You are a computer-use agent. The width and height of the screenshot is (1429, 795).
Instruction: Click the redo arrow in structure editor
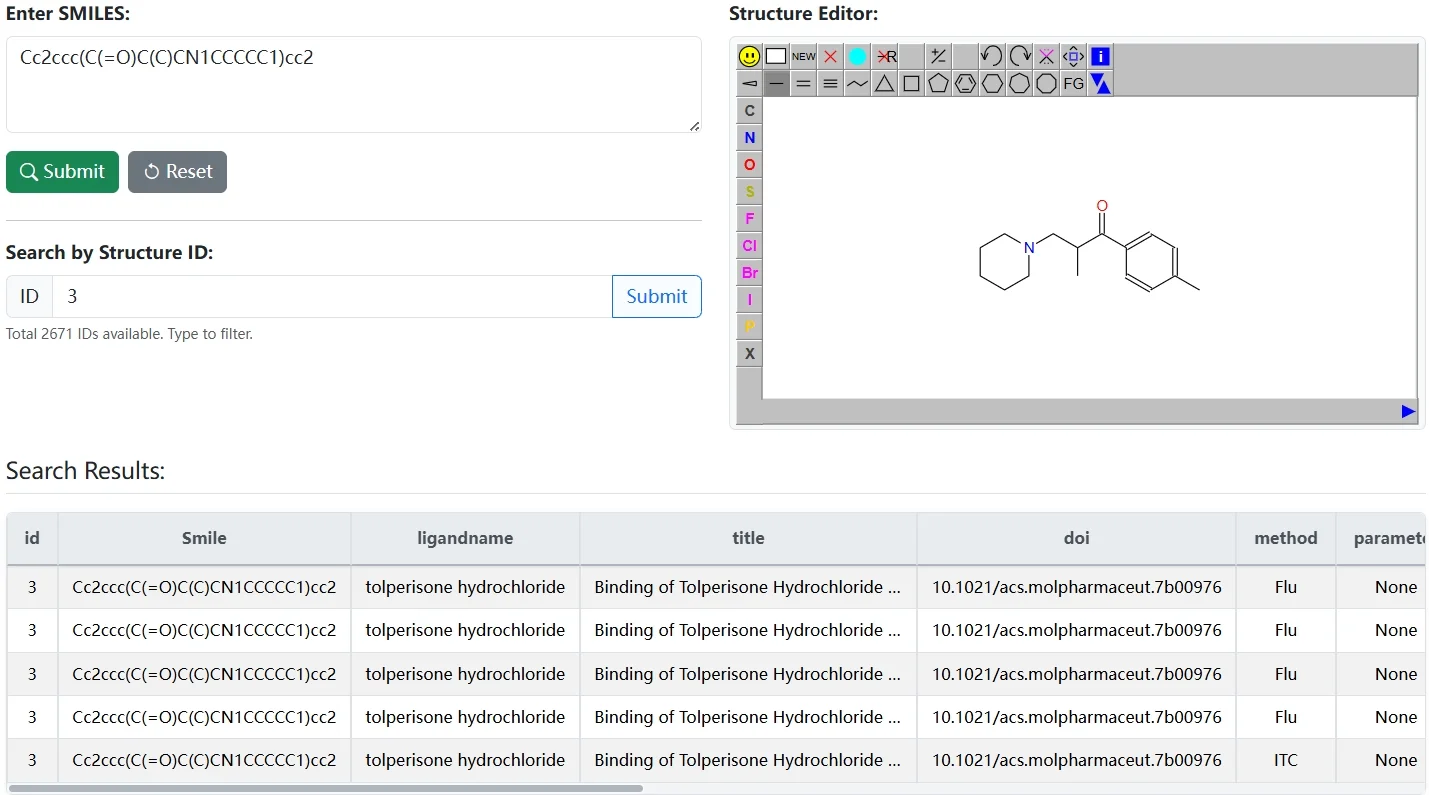click(x=1019, y=57)
